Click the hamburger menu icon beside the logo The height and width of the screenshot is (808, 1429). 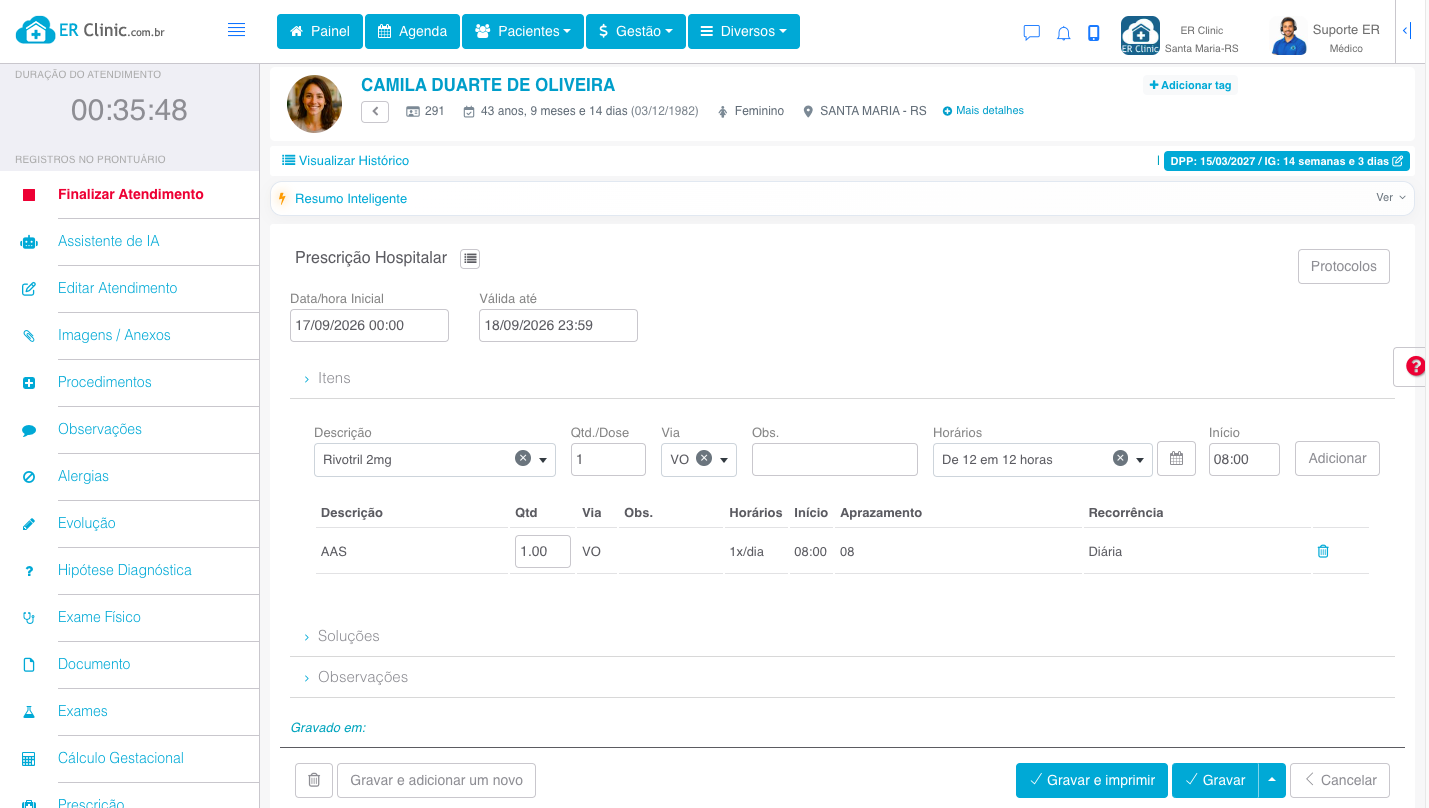pos(237,30)
